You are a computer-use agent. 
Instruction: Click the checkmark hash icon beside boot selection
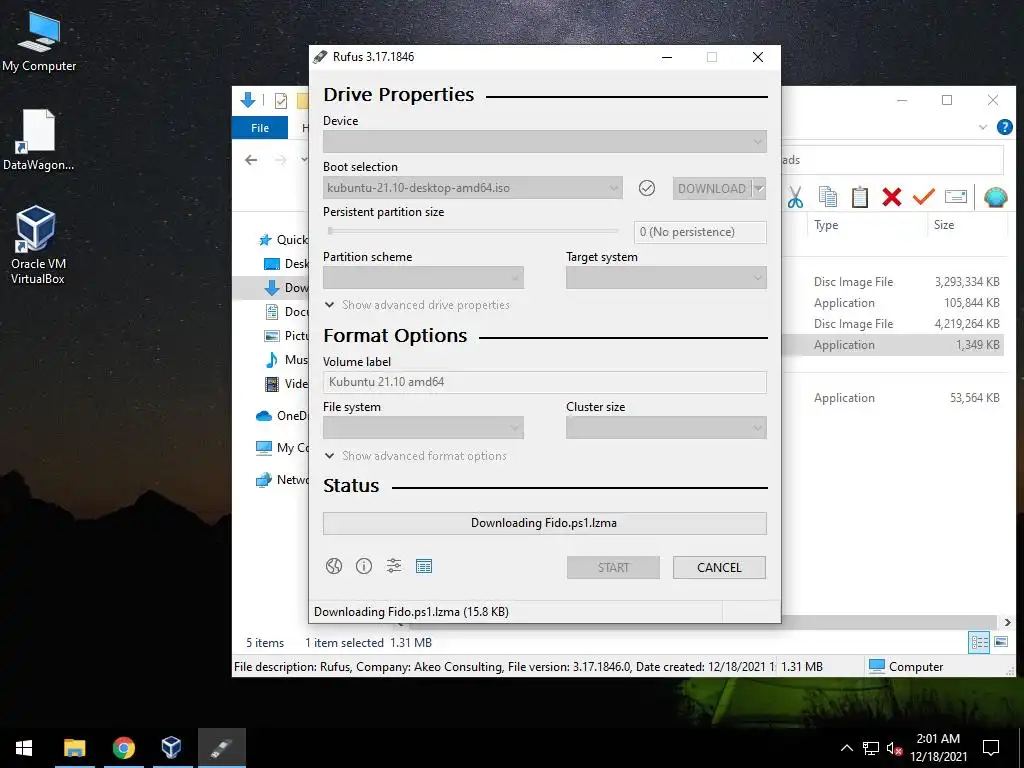point(647,188)
